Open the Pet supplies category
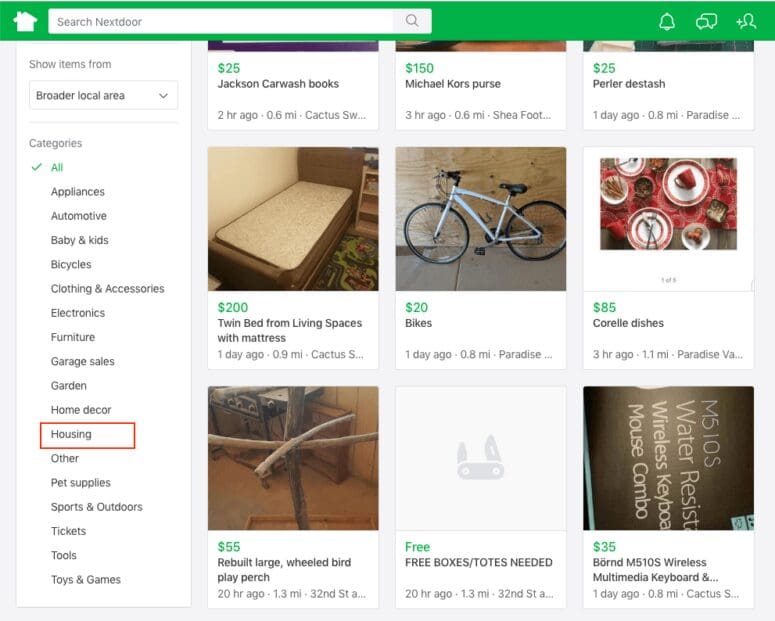This screenshot has width=775, height=621. (x=81, y=483)
